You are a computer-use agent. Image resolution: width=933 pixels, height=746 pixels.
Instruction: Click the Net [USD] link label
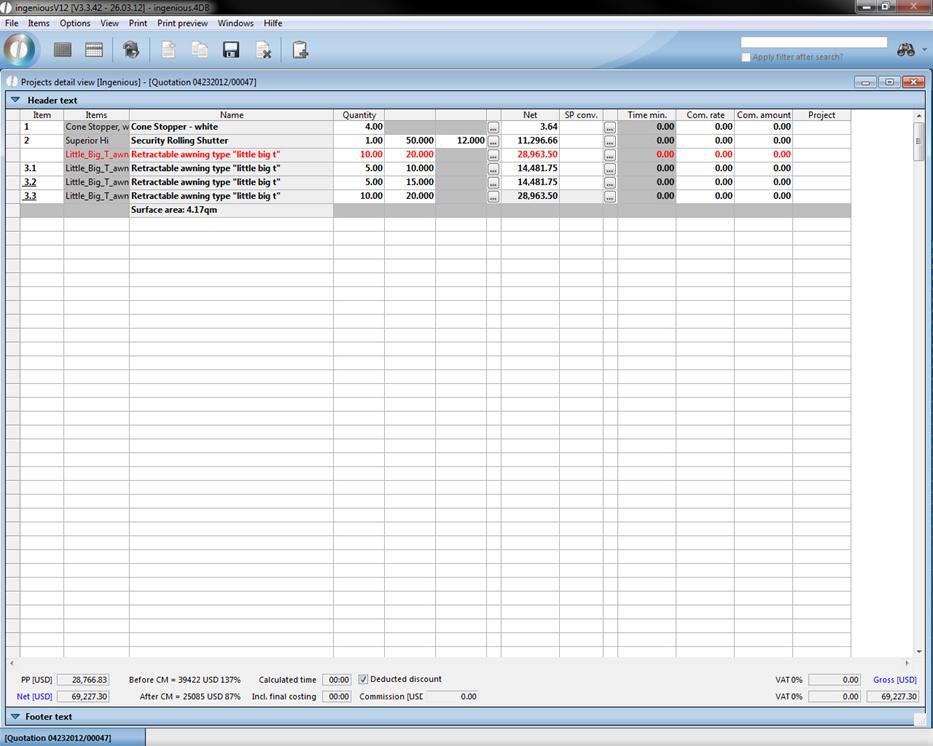(34, 697)
